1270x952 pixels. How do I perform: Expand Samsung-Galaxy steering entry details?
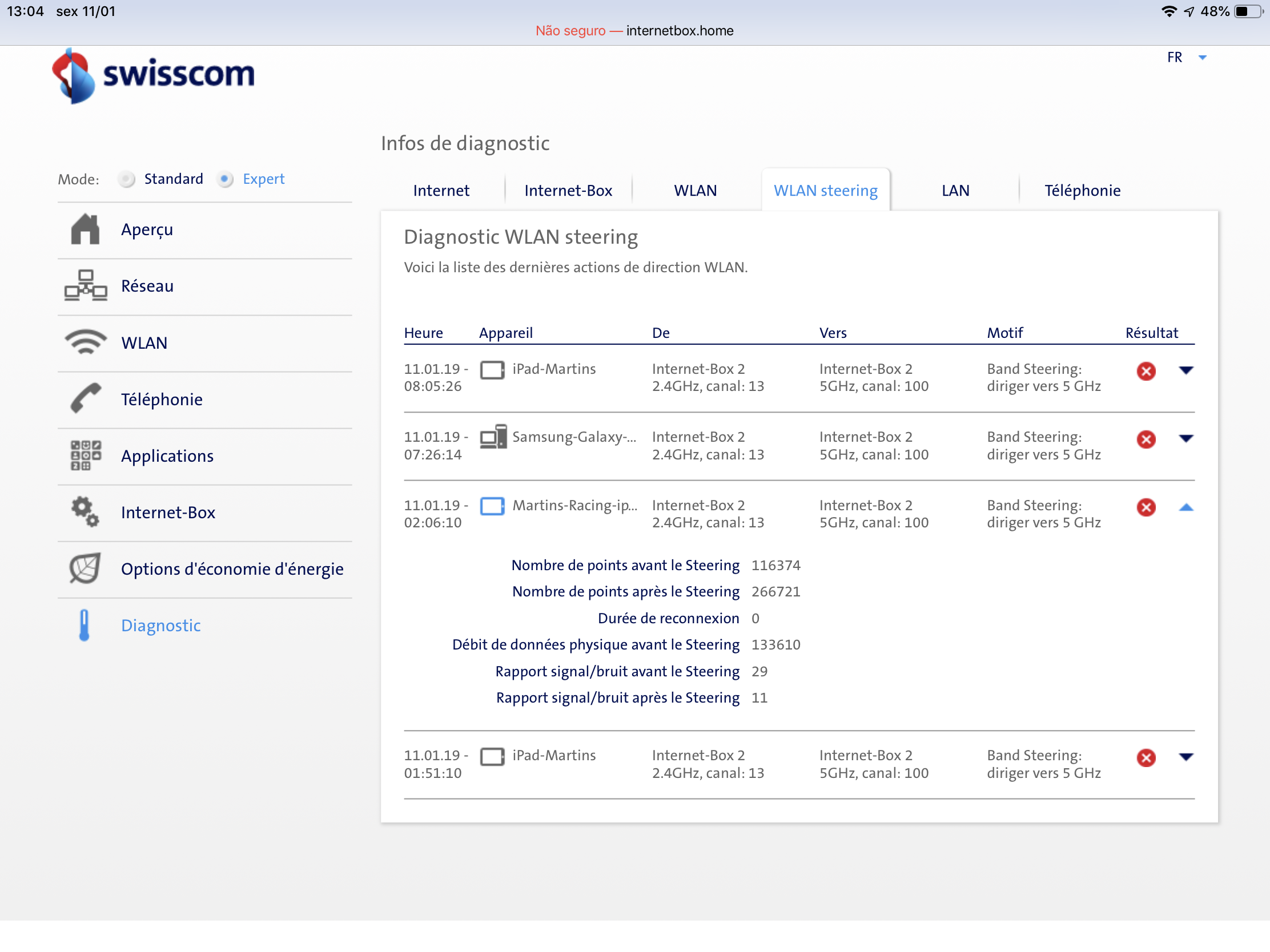click(x=1186, y=438)
